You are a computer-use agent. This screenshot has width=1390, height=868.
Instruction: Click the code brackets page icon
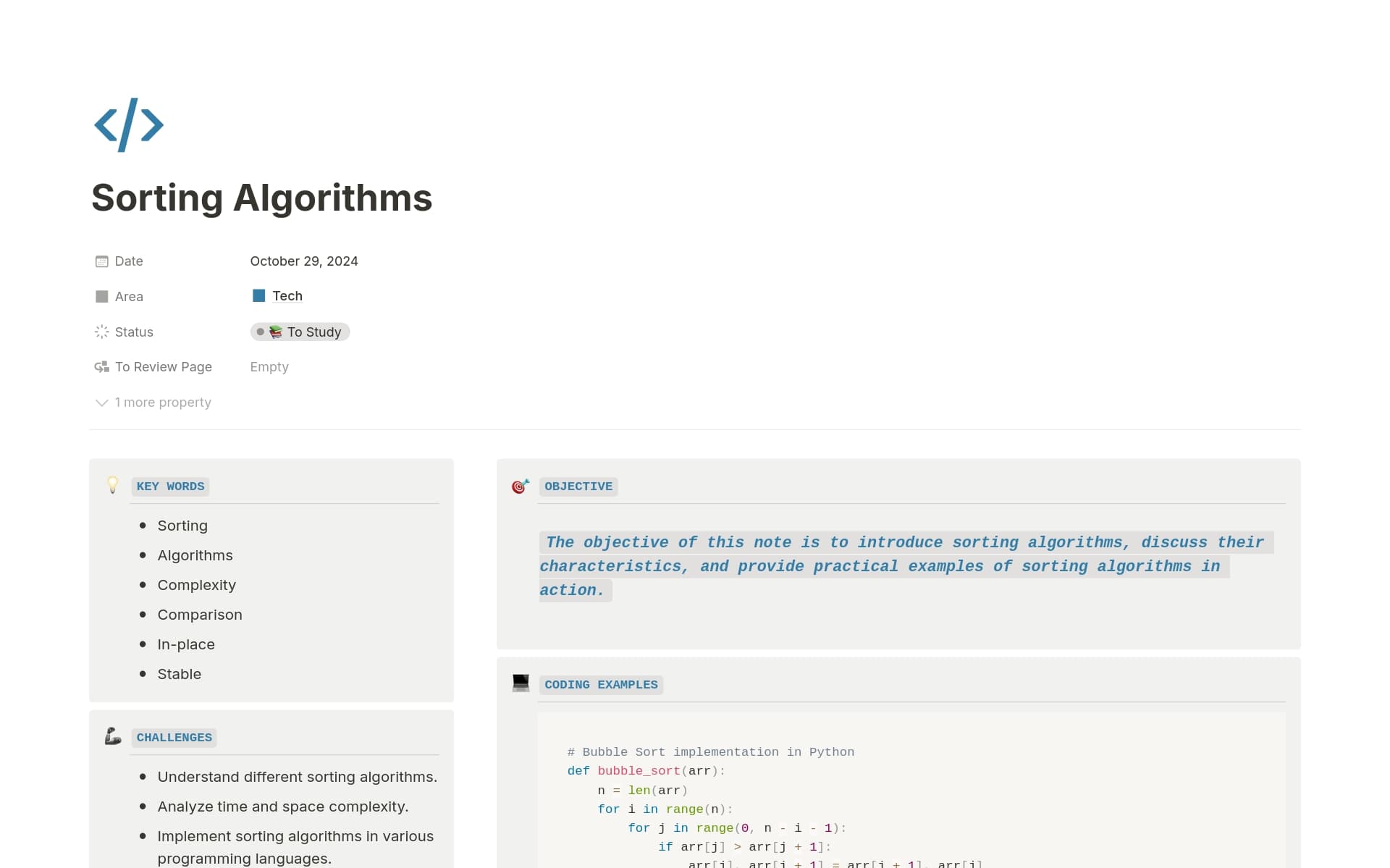point(129,125)
